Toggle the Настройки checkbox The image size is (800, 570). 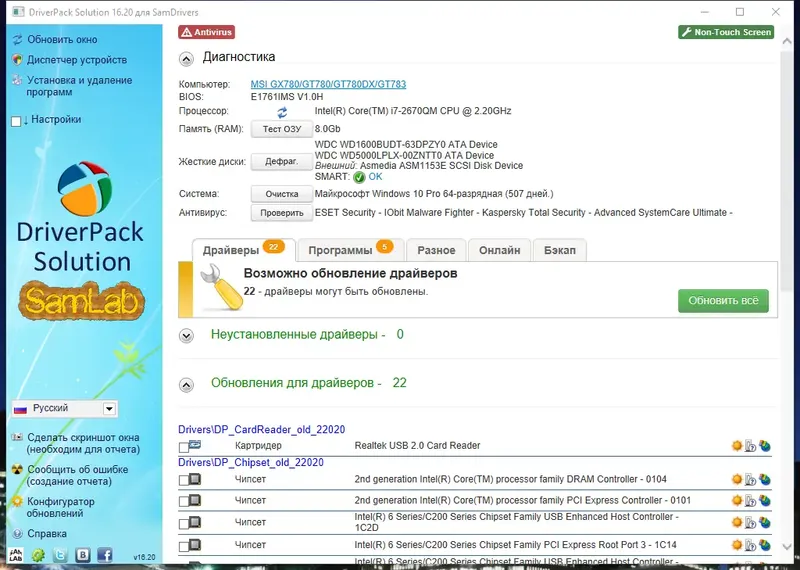click(16, 121)
